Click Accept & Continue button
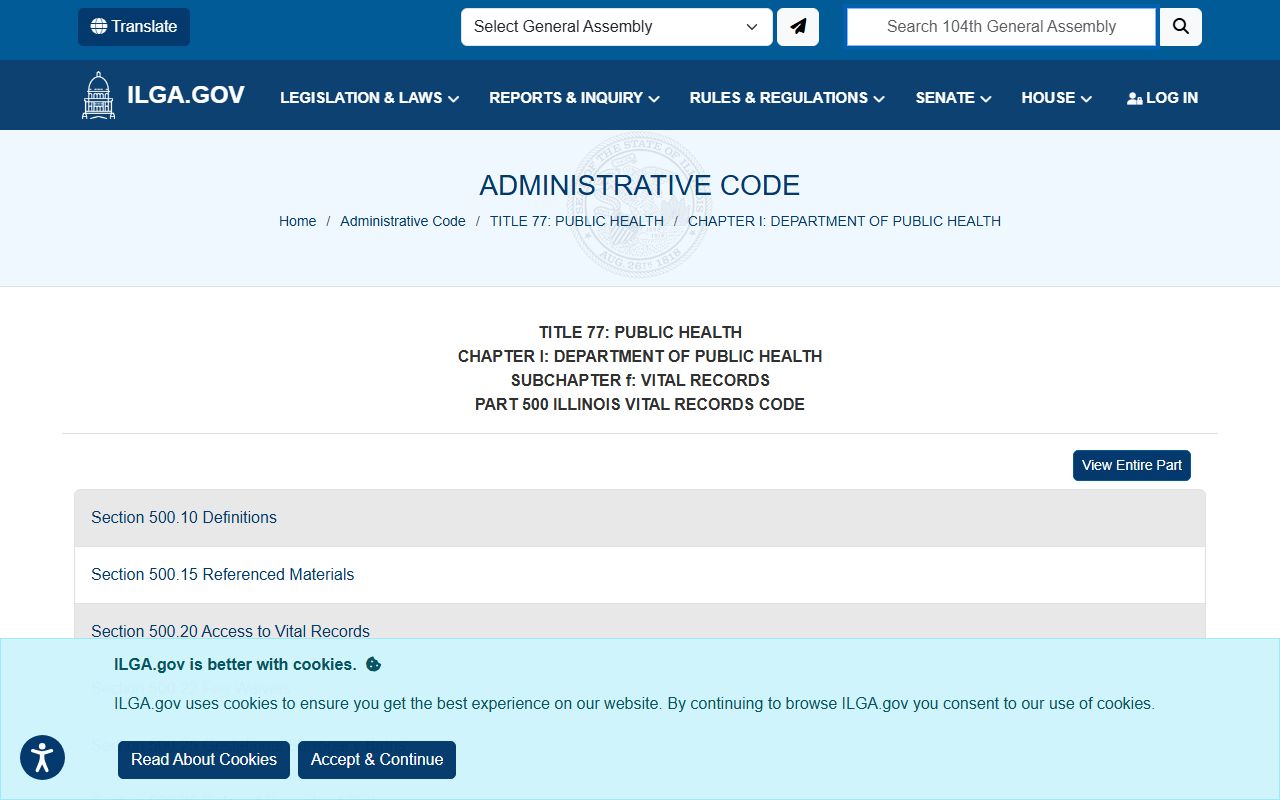Screen dimensions: 1280x800 (377, 760)
